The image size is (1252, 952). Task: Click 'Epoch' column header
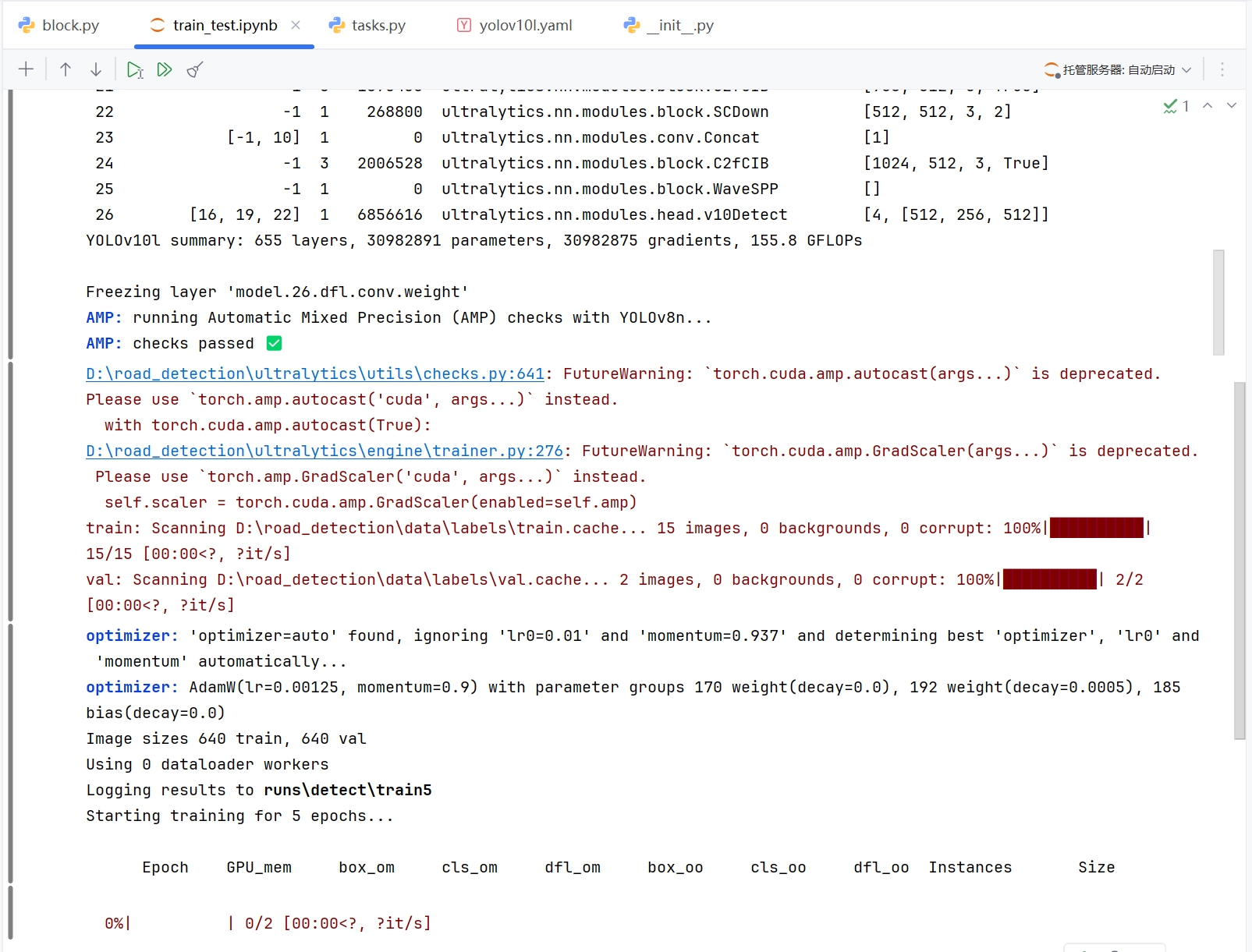point(165,867)
